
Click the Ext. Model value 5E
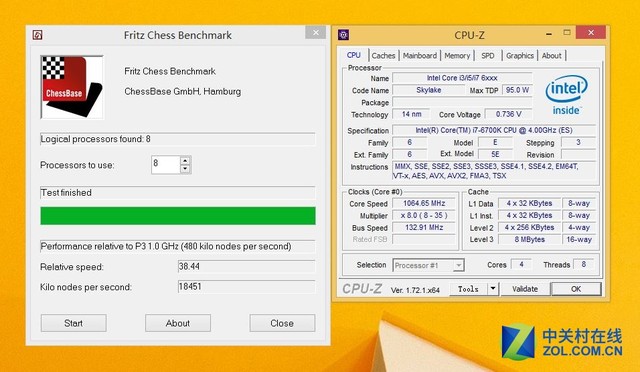[495, 154]
